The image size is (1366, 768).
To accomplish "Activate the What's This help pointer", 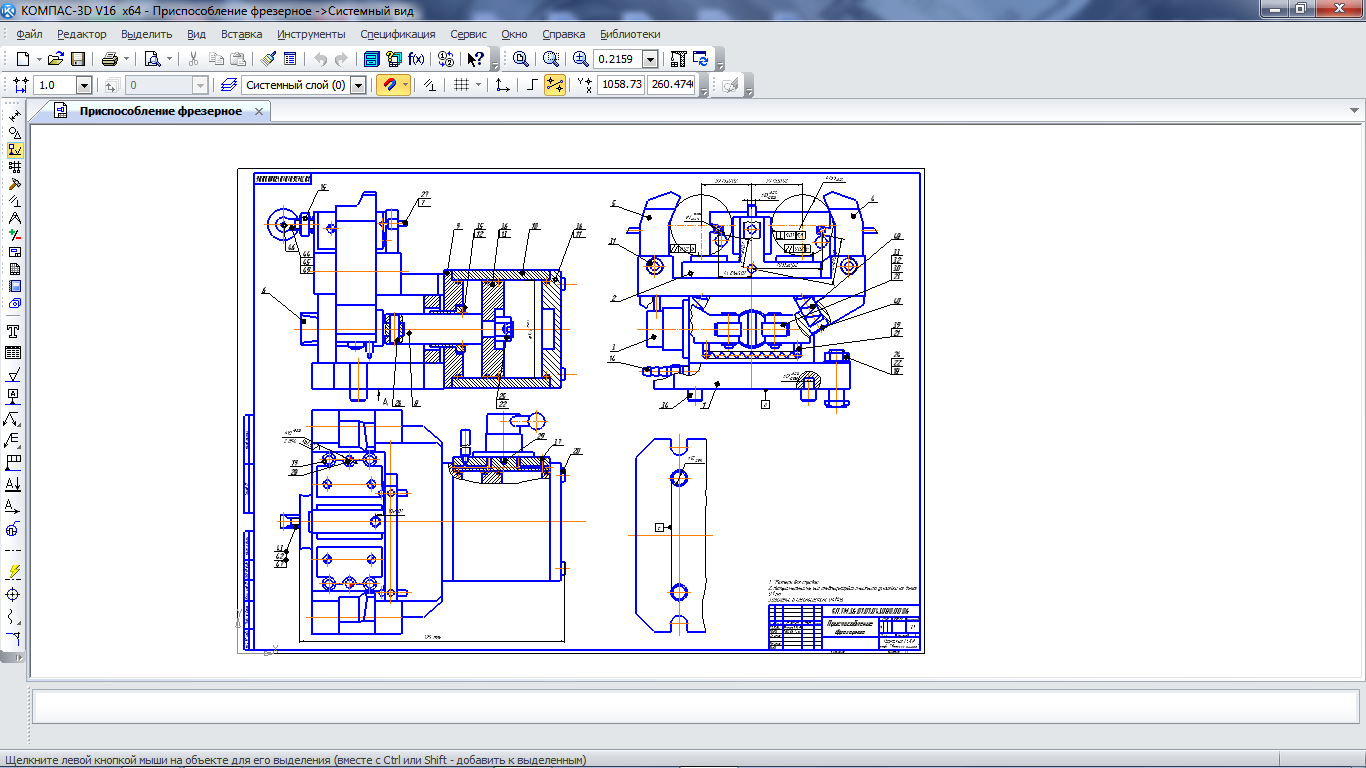I will (476, 59).
